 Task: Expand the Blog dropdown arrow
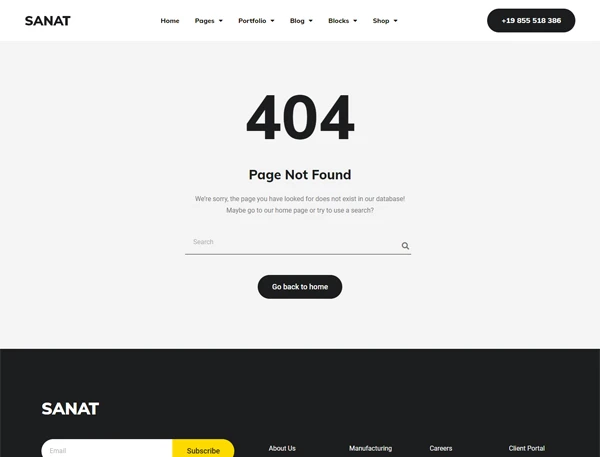pos(311,21)
